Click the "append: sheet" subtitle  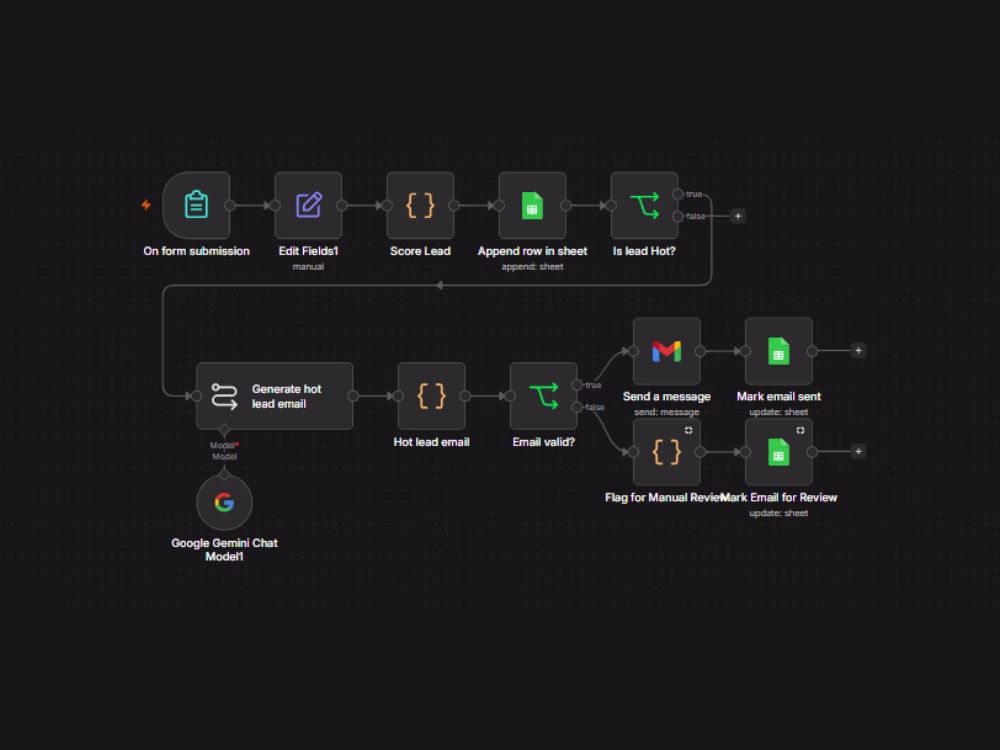point(533,267)
